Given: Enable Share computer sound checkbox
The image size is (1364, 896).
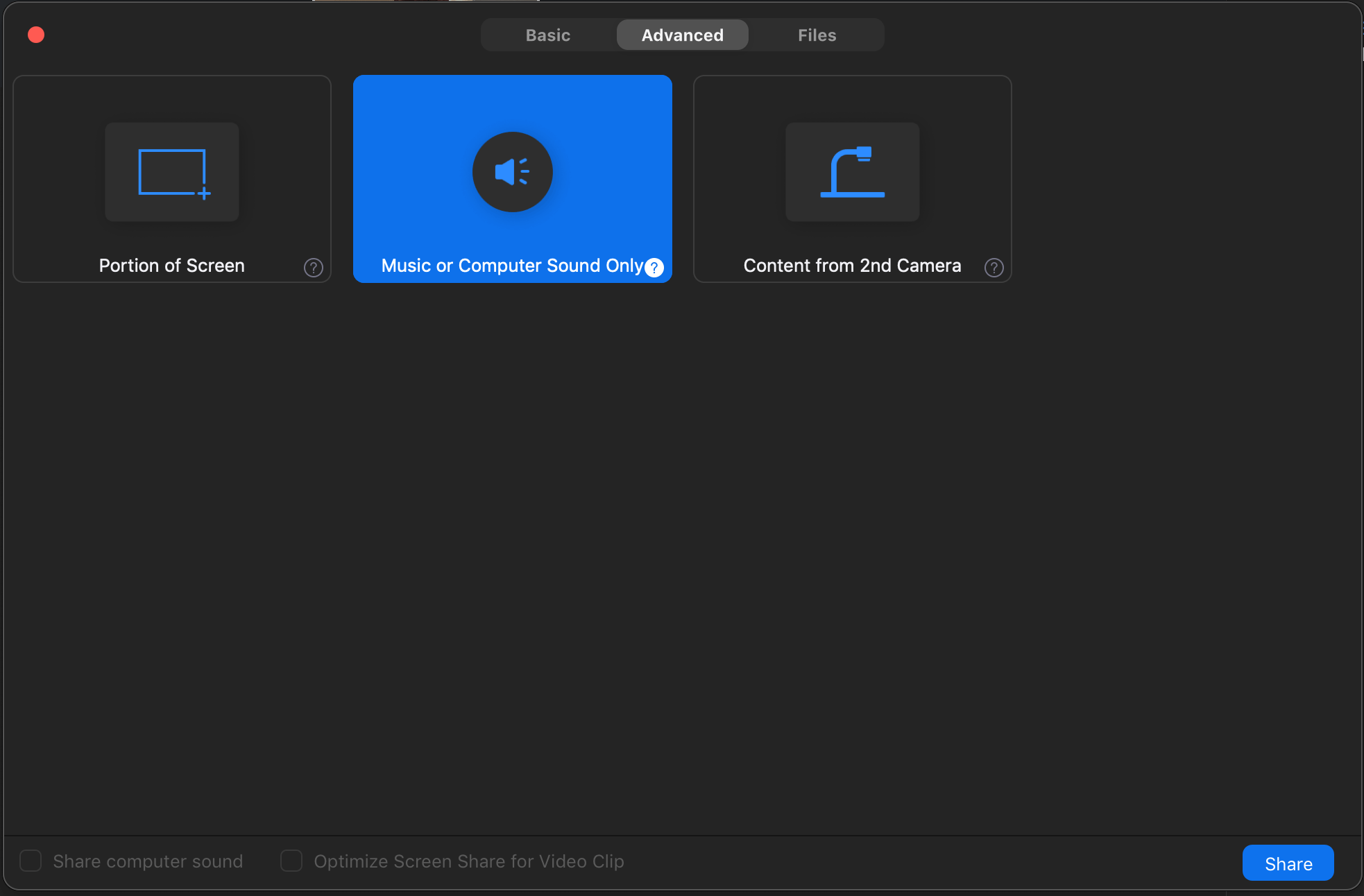Looking at the screenshot, I should (x=31, y=861).
